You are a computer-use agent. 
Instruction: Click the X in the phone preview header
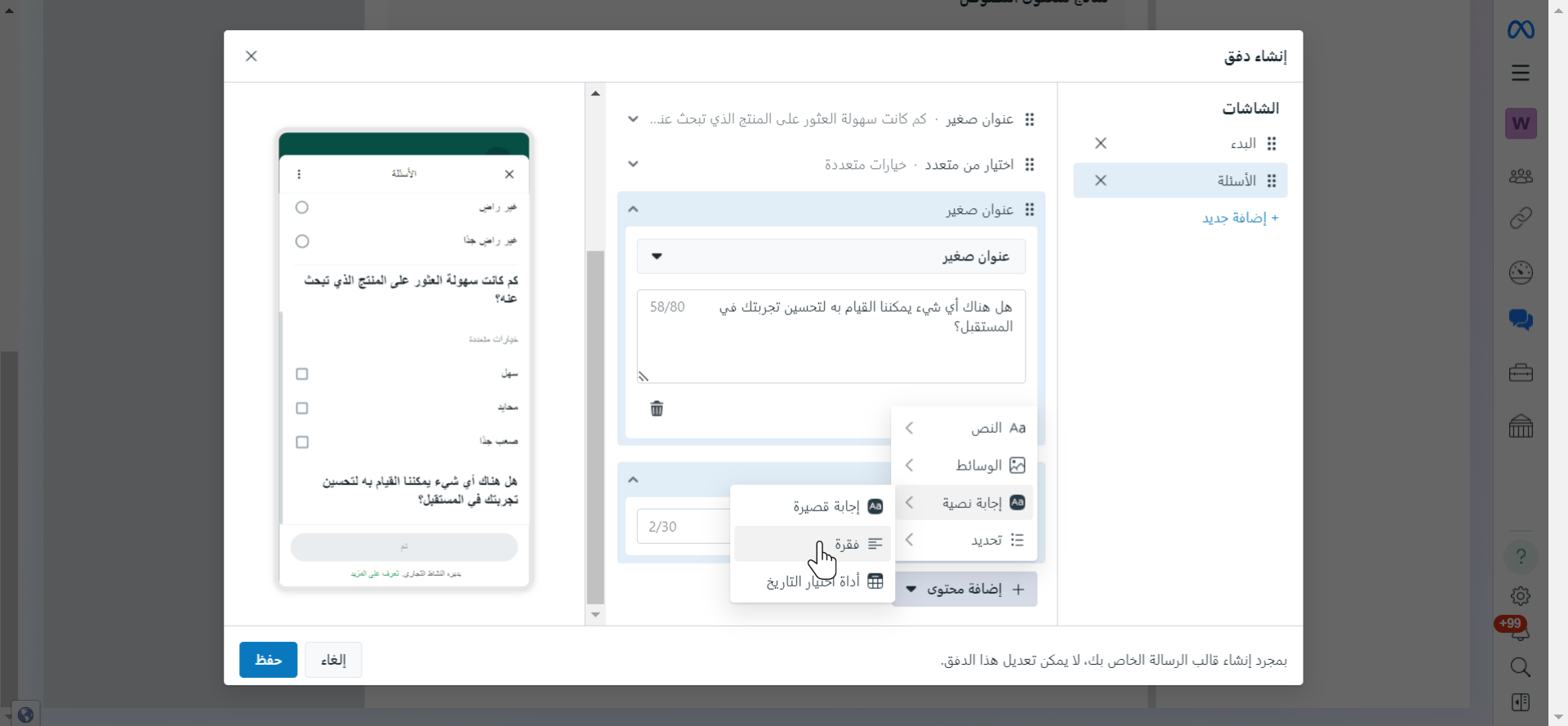[510, 174]
